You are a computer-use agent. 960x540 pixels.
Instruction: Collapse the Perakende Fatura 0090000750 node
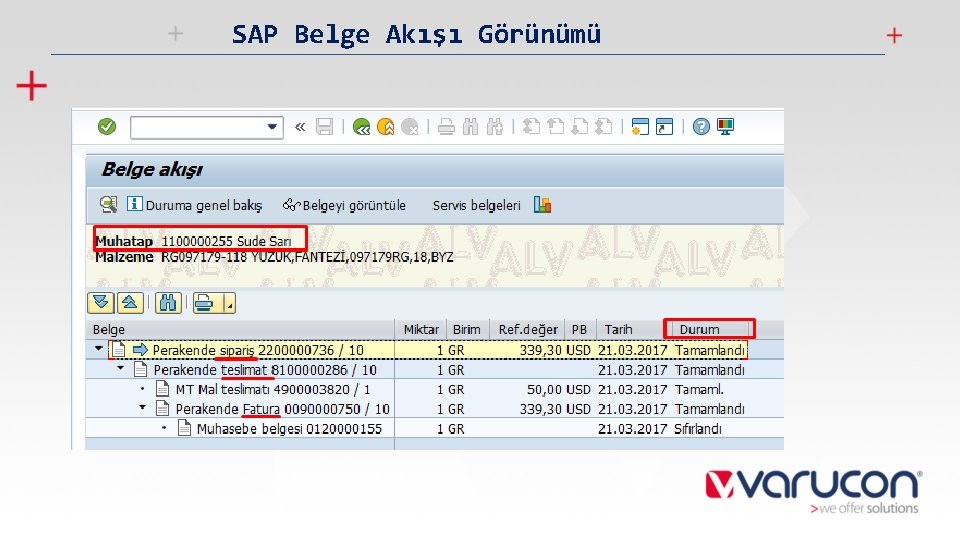point(143,407)
